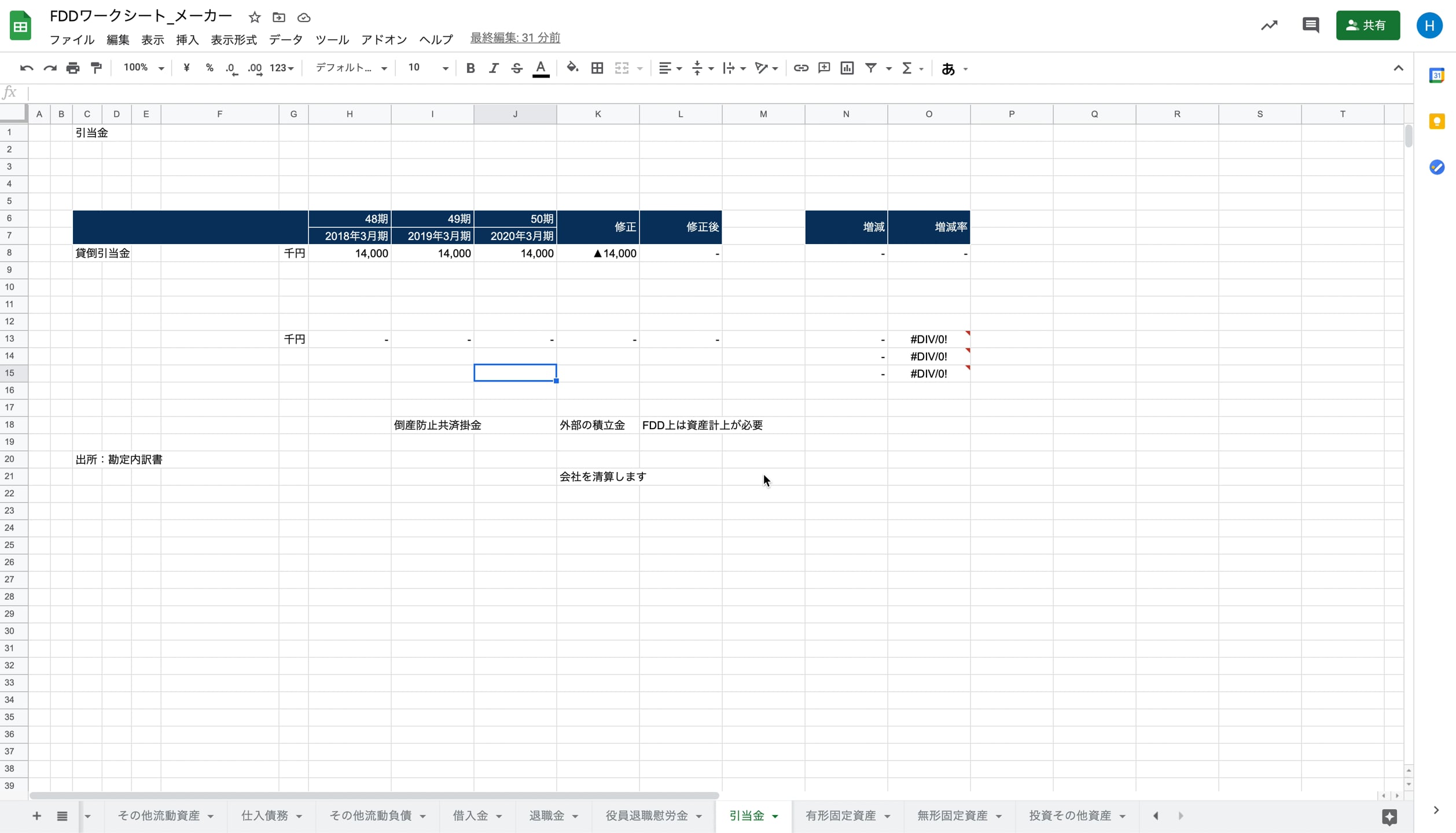
Task: Open the zoom 100% dropdown
Action: coord(144,68)
